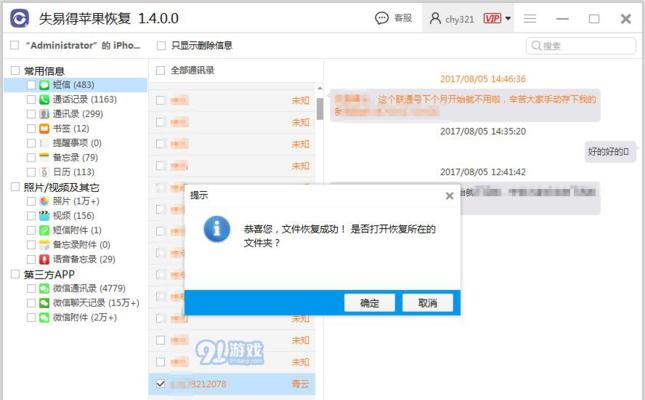Select the 短信附件 icon
This screenshot has width=645, height=400.
click(x=44, y=230)
